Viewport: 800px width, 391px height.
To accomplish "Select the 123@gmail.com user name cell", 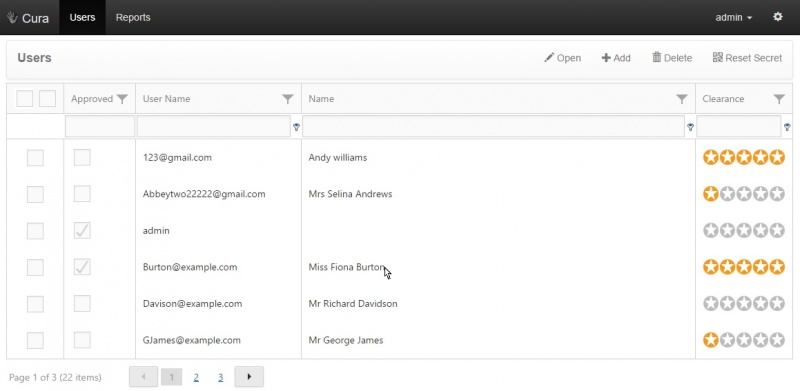I will pyautogui.click(x=177, y=158).
